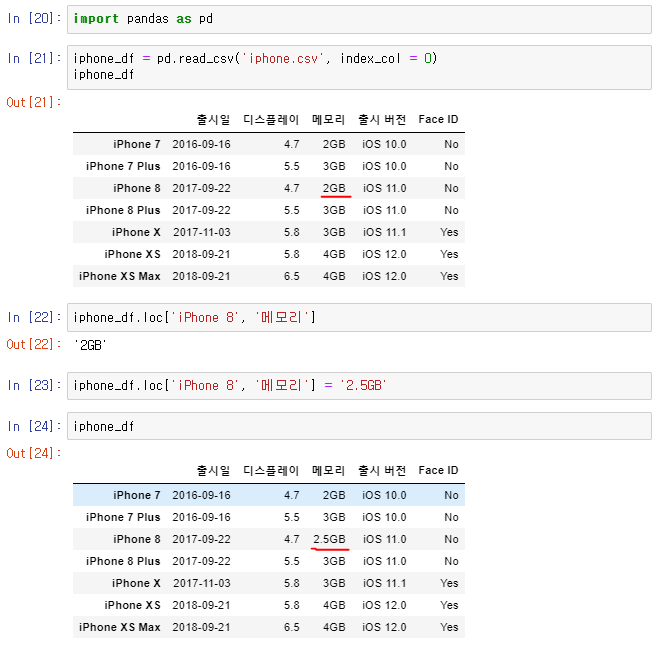Click the highlighted 'iPhone 7' row in second table
Screen dimensions: 661x646
coord(269,495)
